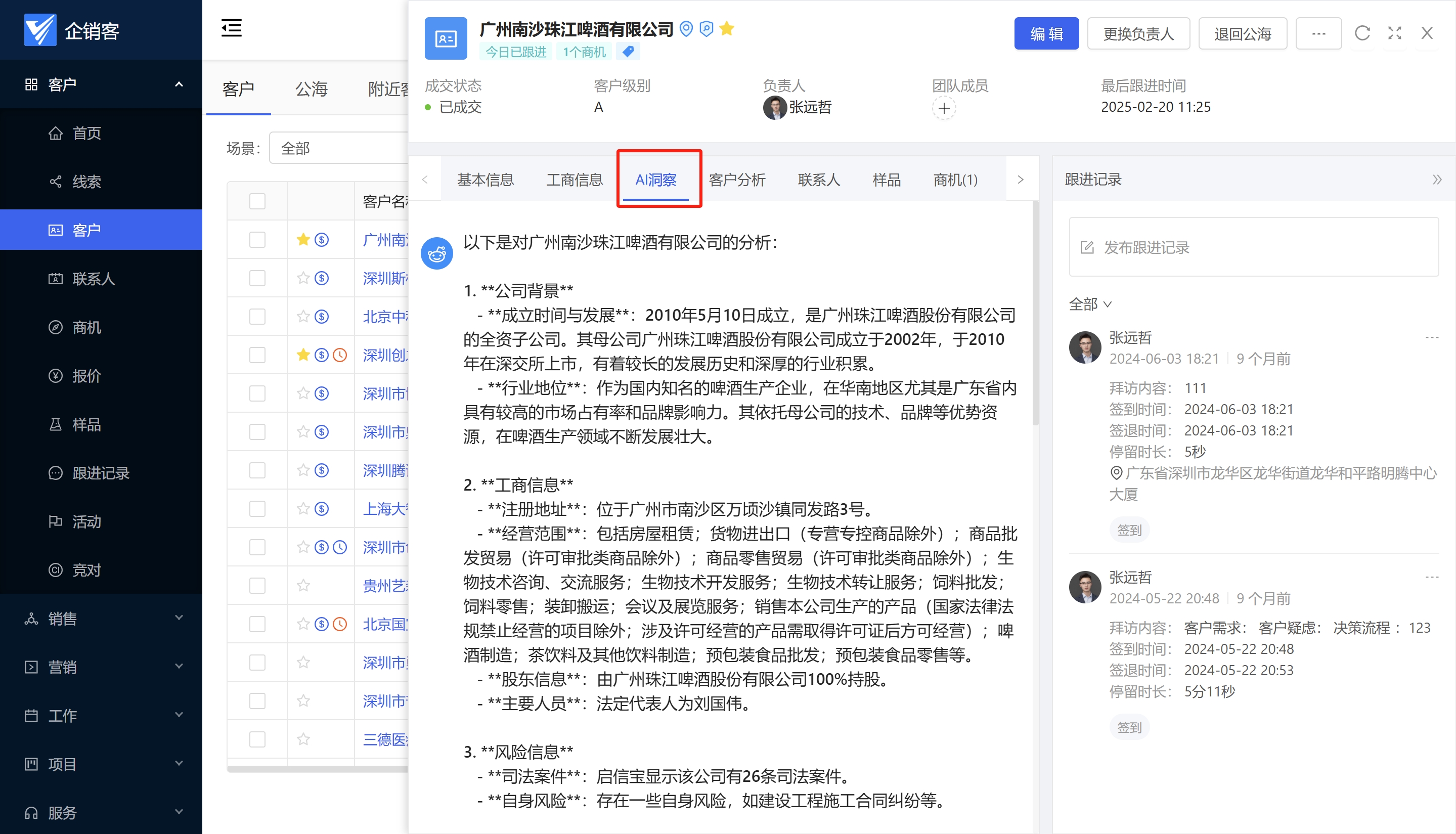
Task: Click the 编辑 button
Action: pos(1046,34)
